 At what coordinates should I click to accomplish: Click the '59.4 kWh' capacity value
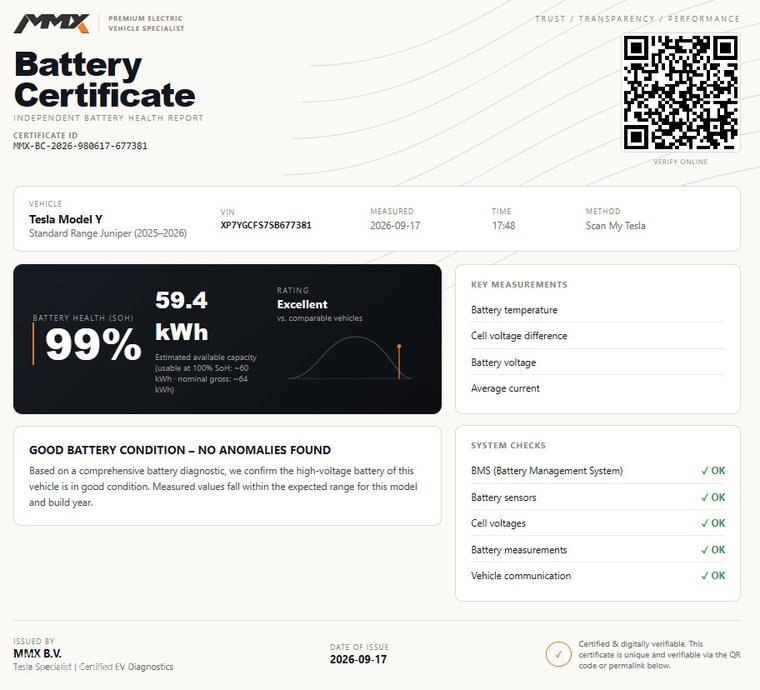(x=182, y=316)
